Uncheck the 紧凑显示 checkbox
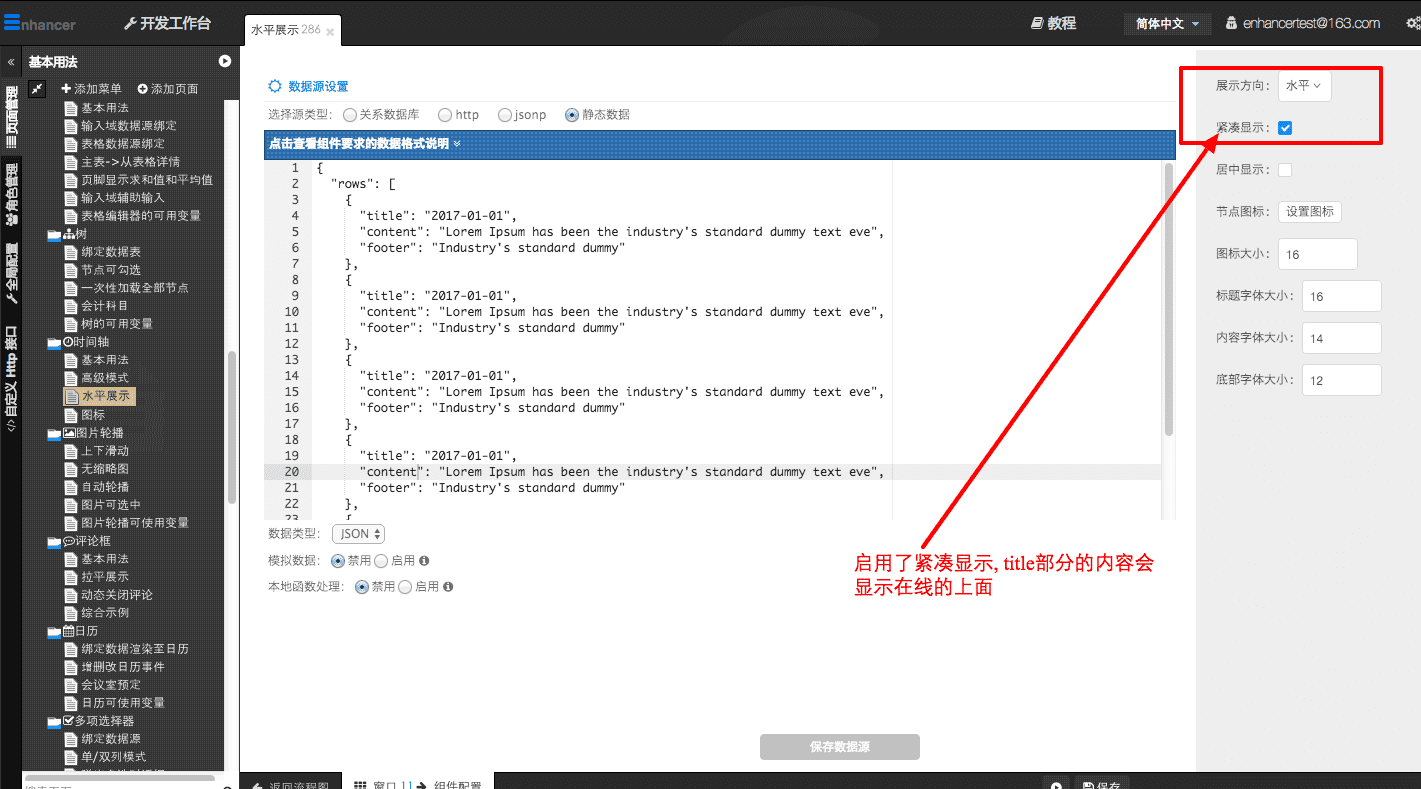The height and width of the screenshot is (789, 1421). tap(1285, 128)
